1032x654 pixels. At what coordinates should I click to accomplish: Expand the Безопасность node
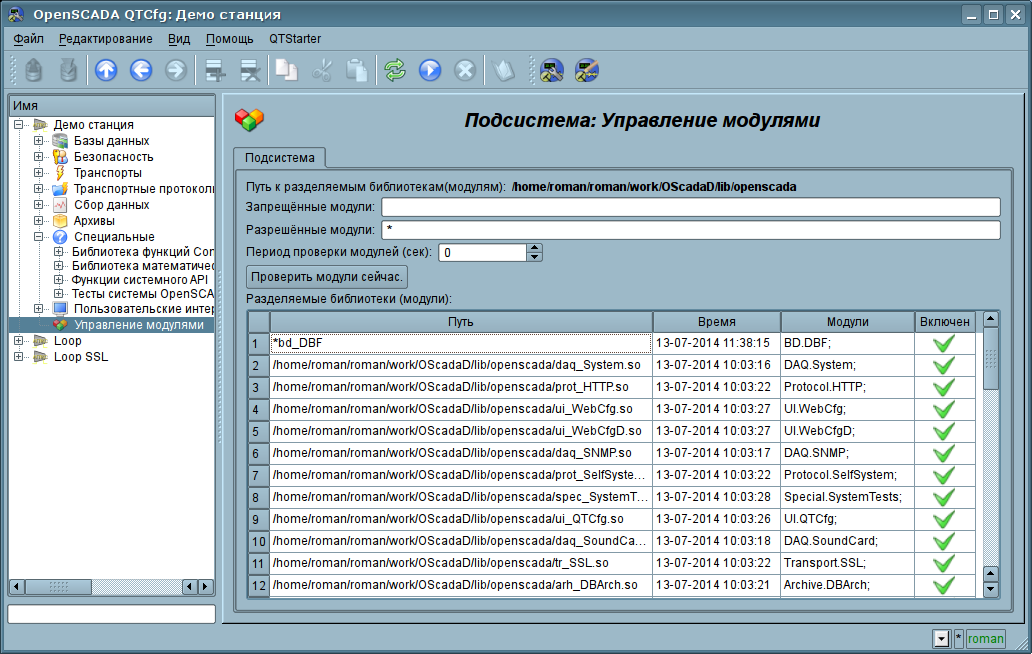pyautogui.click(x=38, y=157)
